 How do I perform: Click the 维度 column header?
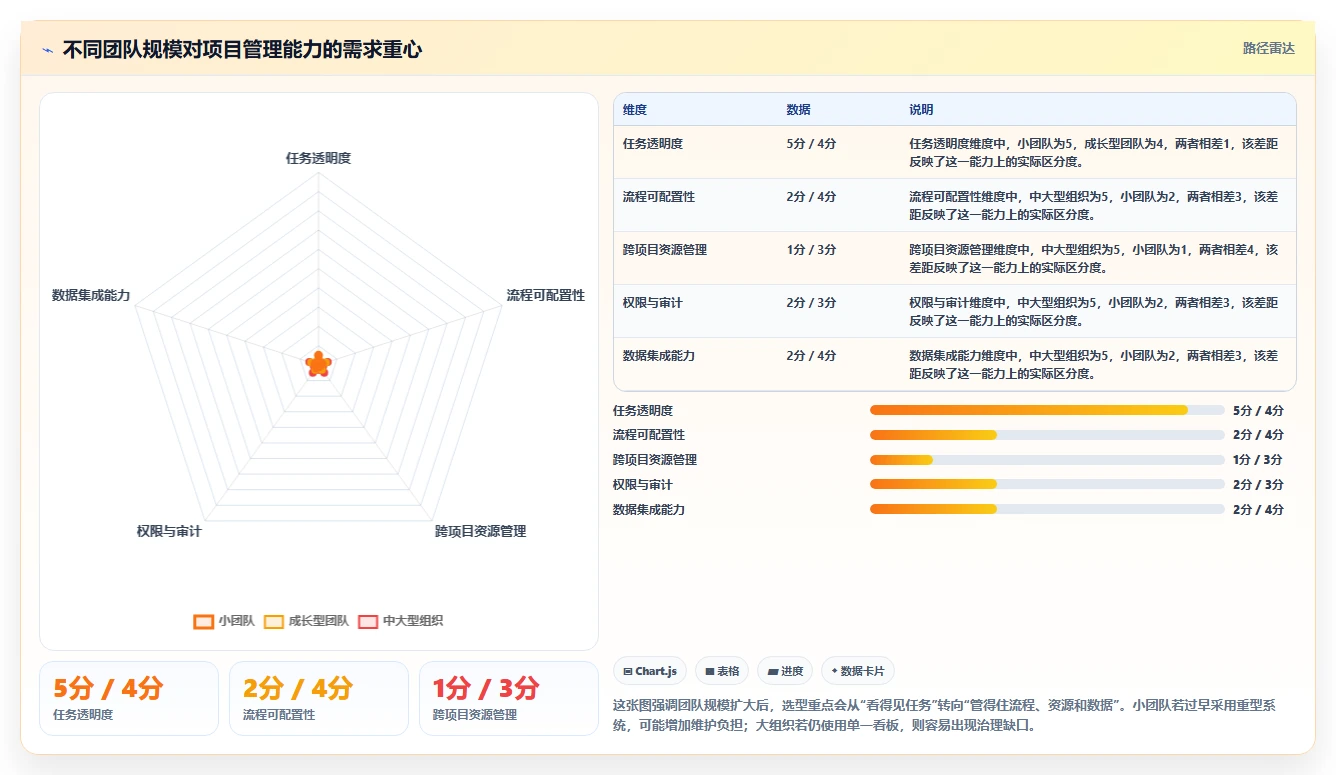635,110
